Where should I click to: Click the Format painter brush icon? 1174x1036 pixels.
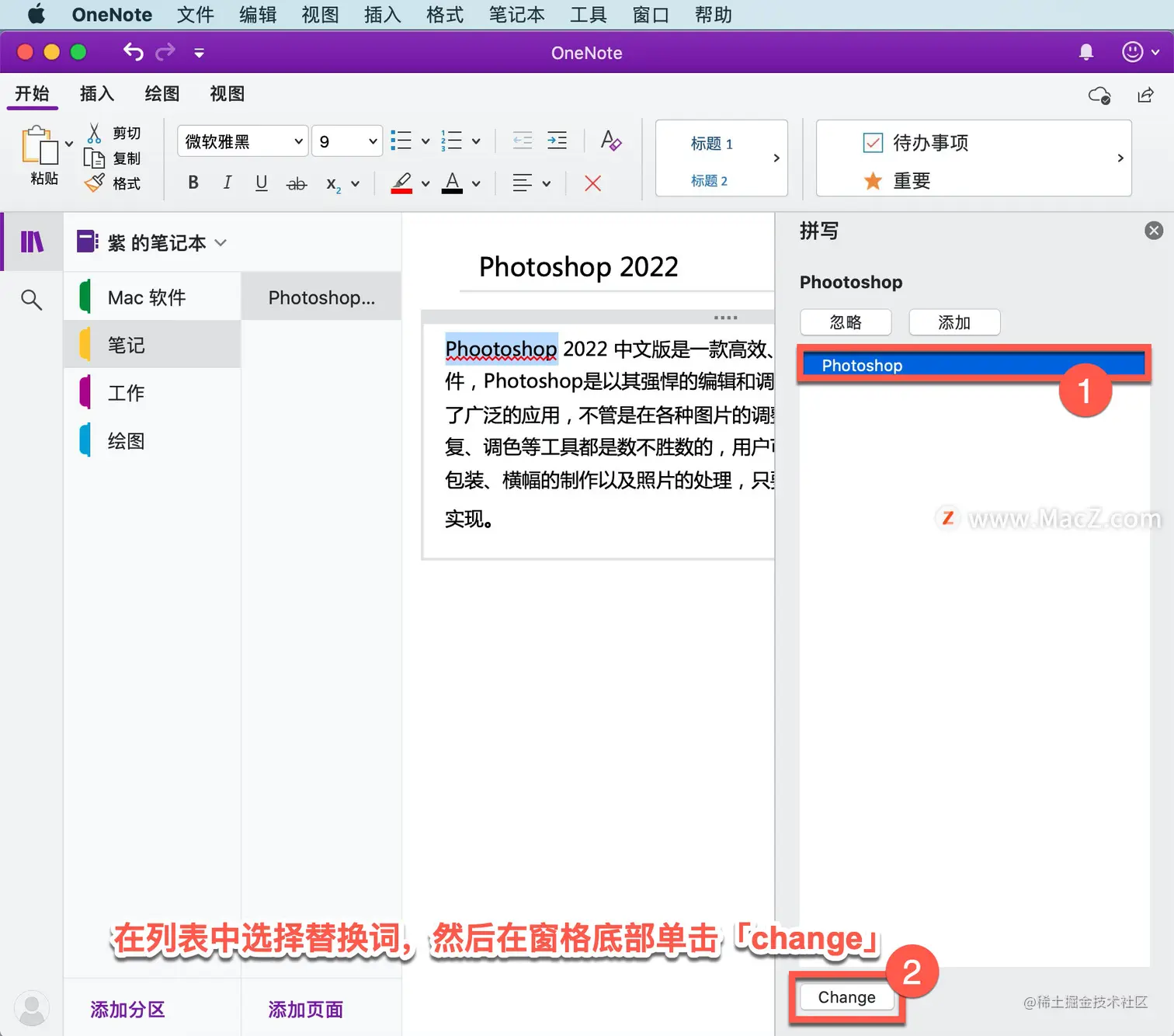point(94,183)
